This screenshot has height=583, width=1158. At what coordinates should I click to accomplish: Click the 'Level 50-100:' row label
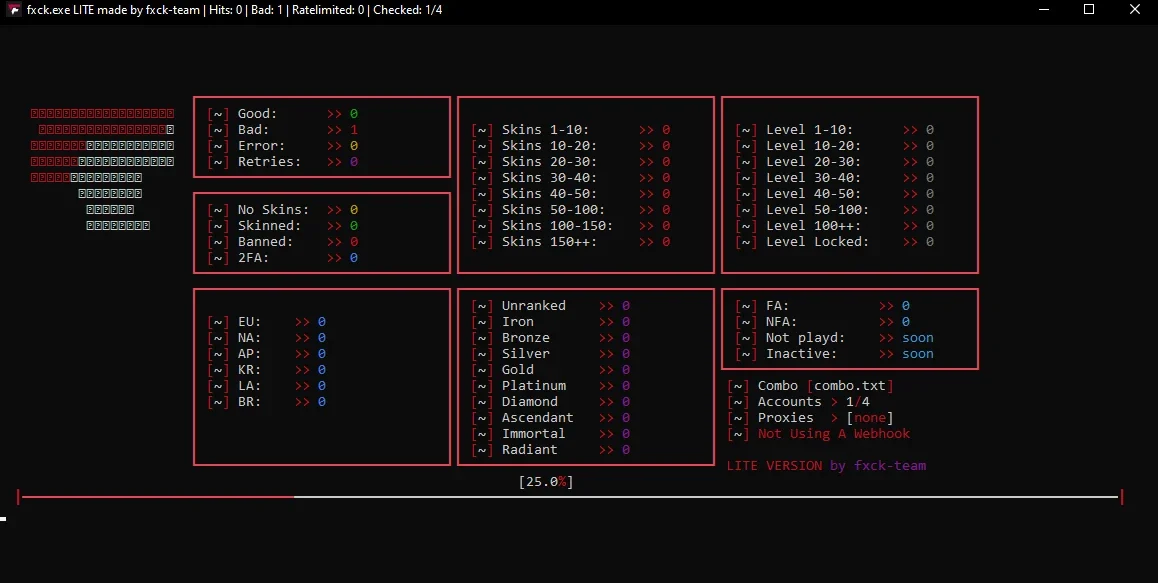point(818,209)
